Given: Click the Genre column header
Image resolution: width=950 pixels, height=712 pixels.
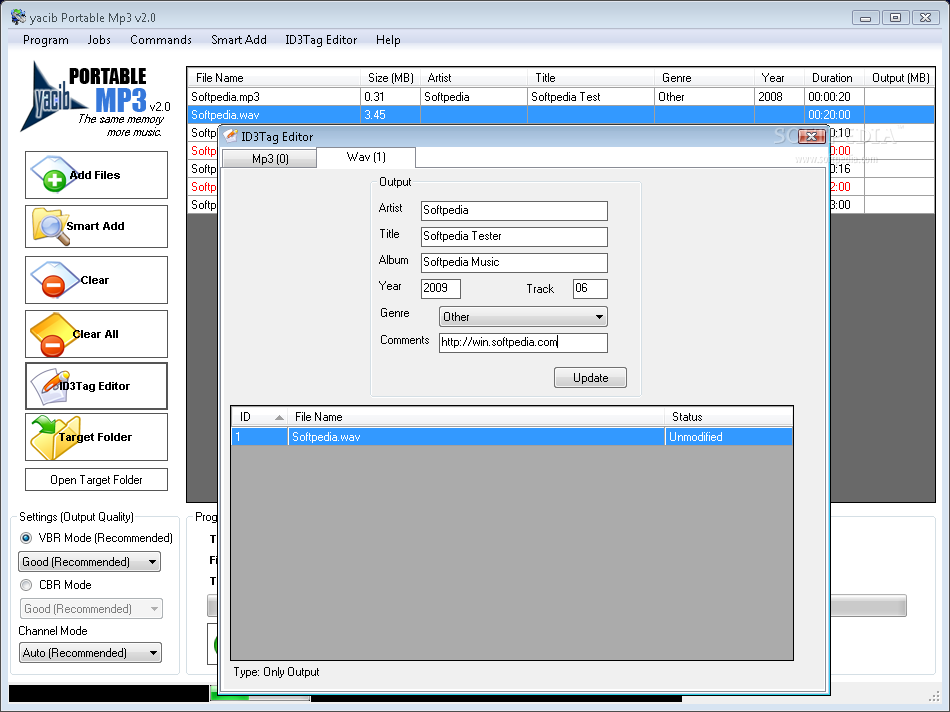Looking at the screenshot, I should [x=705, y=78].
